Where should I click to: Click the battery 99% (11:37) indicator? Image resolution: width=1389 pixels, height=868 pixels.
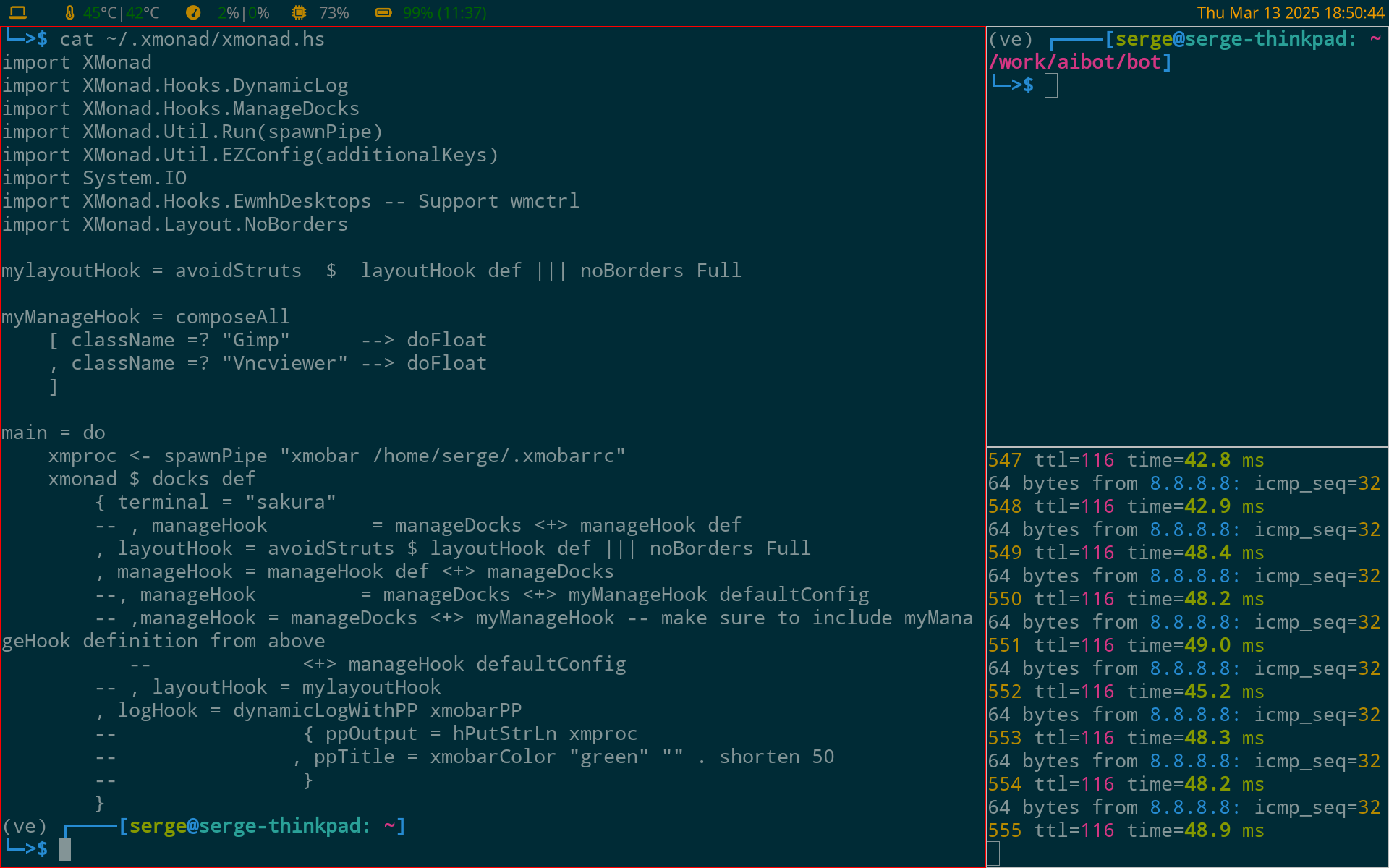pyautogui.click(x=444, y=13)
